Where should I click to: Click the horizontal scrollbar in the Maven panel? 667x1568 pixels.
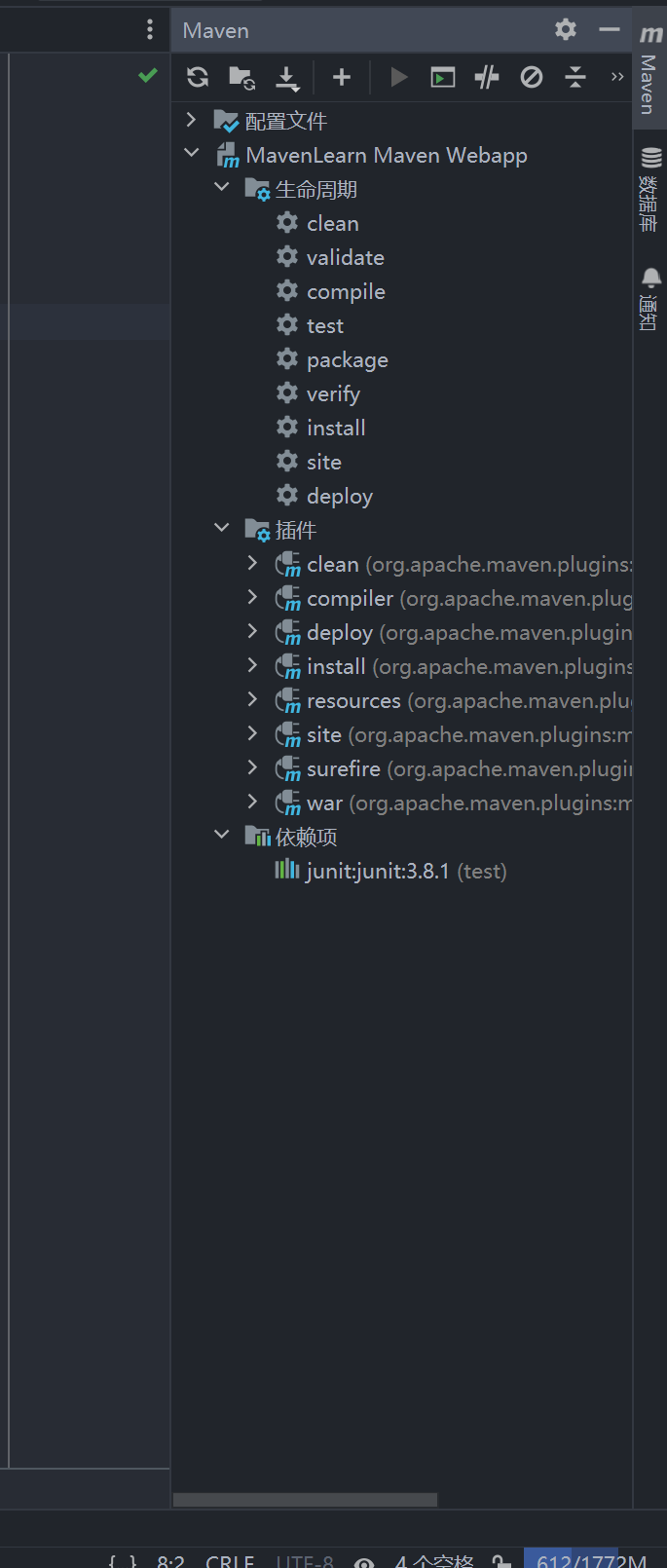pos(305,1500)
